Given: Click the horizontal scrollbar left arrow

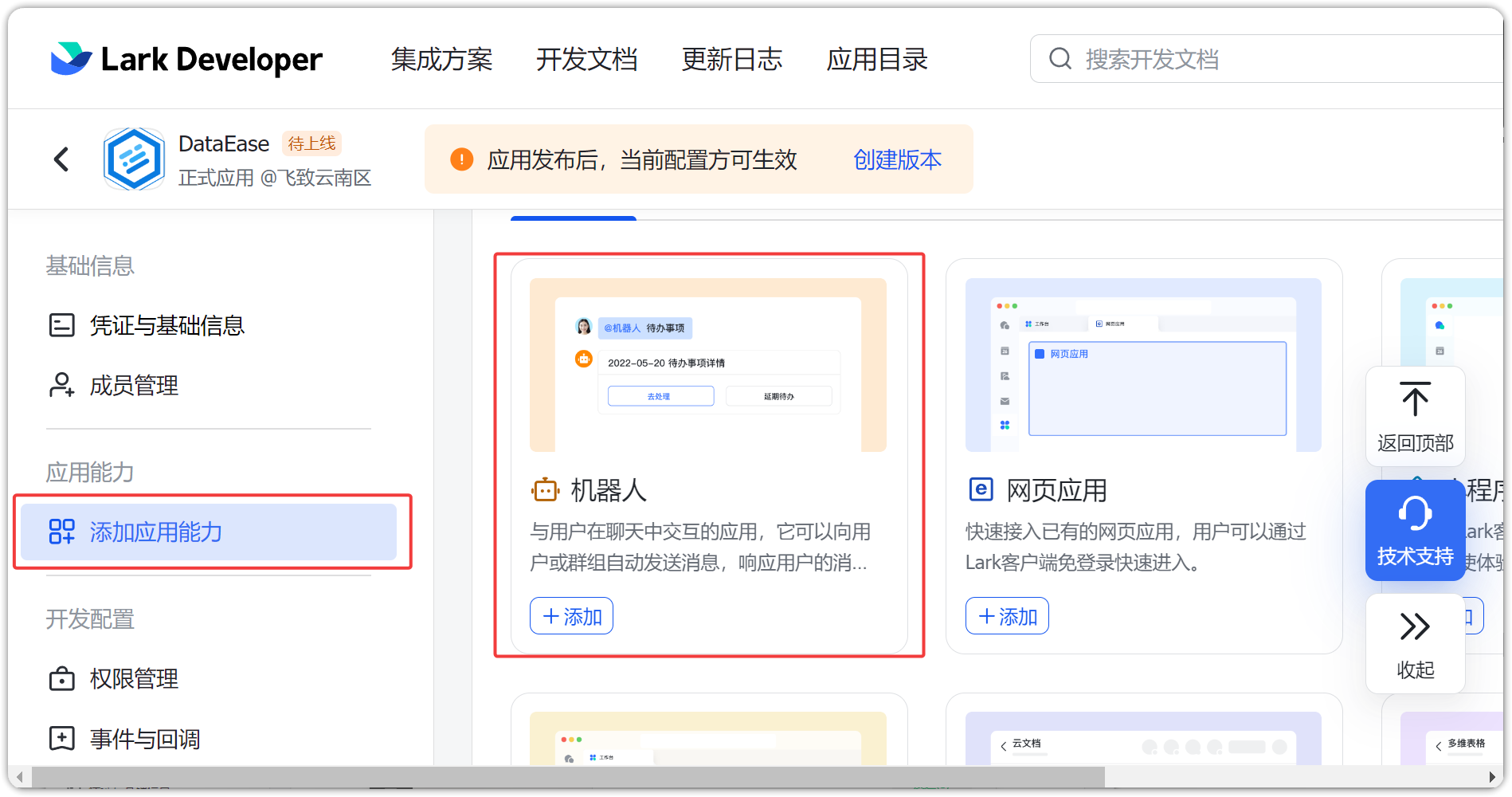Looking at the screenshot, I should point(19,776).
